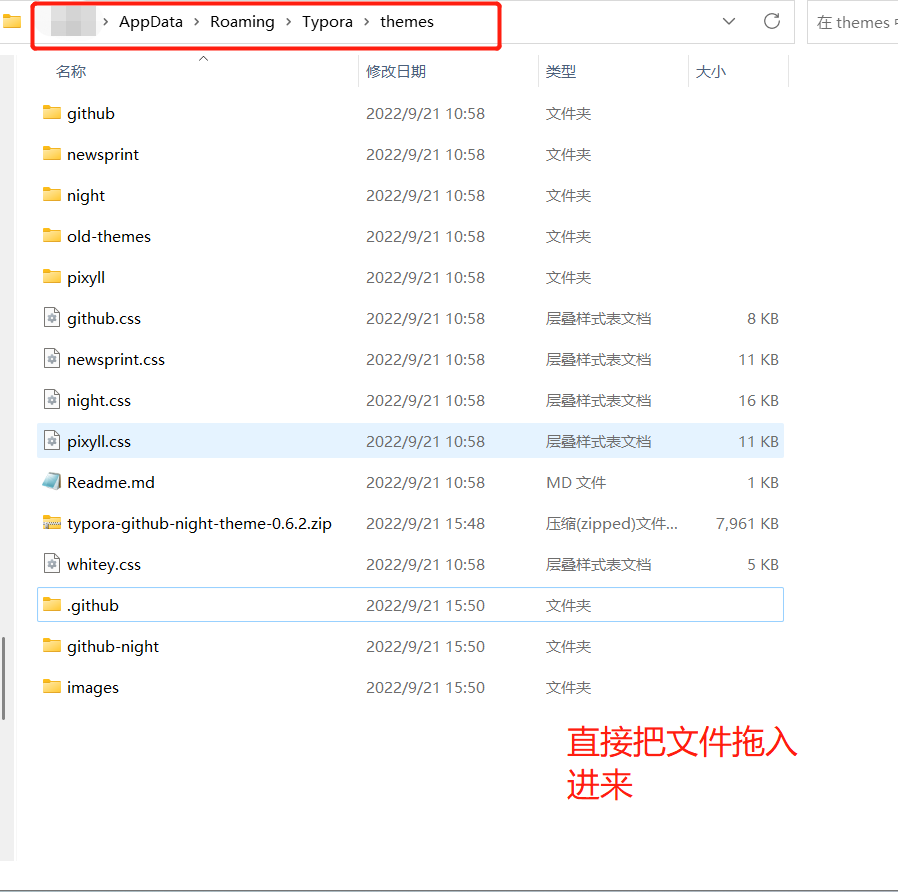
Task: Click the date cell of images folder
Action: point(426,687)
